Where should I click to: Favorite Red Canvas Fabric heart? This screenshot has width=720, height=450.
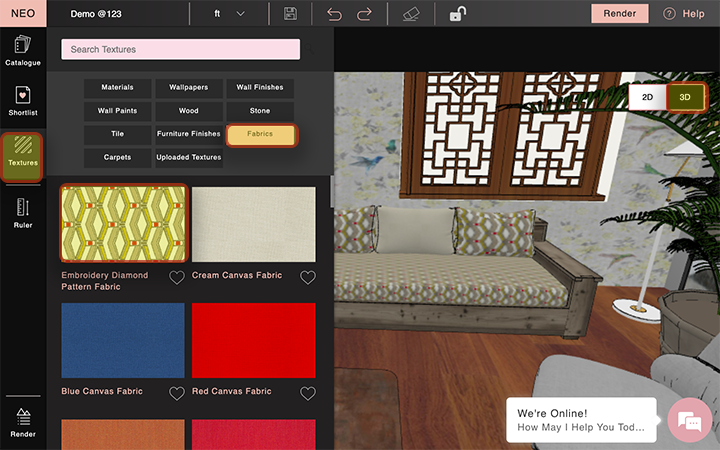(308, 393)
